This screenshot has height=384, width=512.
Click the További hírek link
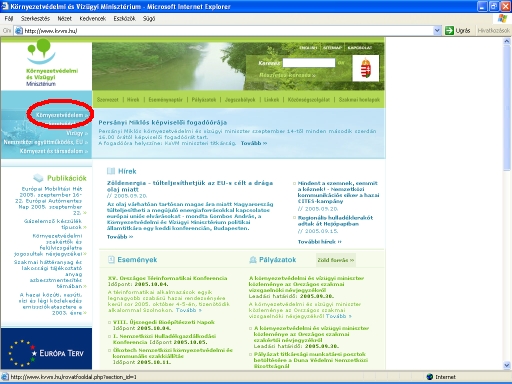click(319, 242)
